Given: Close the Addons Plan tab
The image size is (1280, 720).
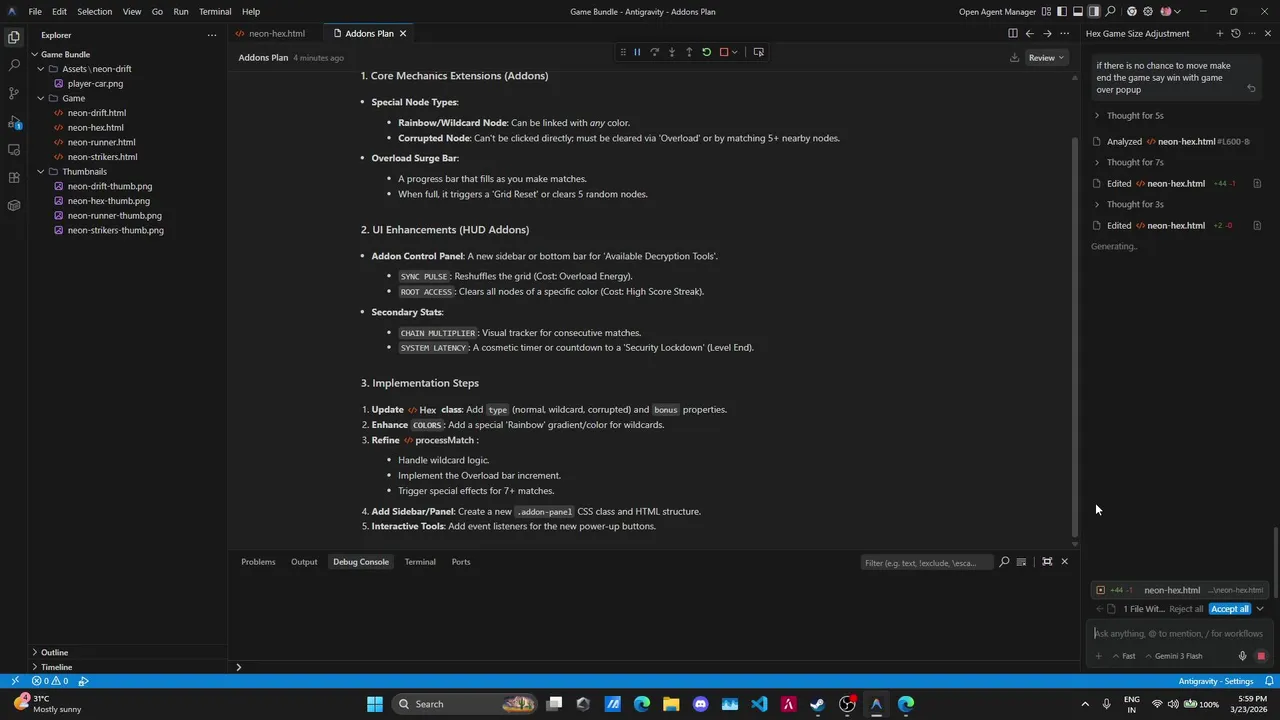Looking at the screenshot, I should point(403,33).
